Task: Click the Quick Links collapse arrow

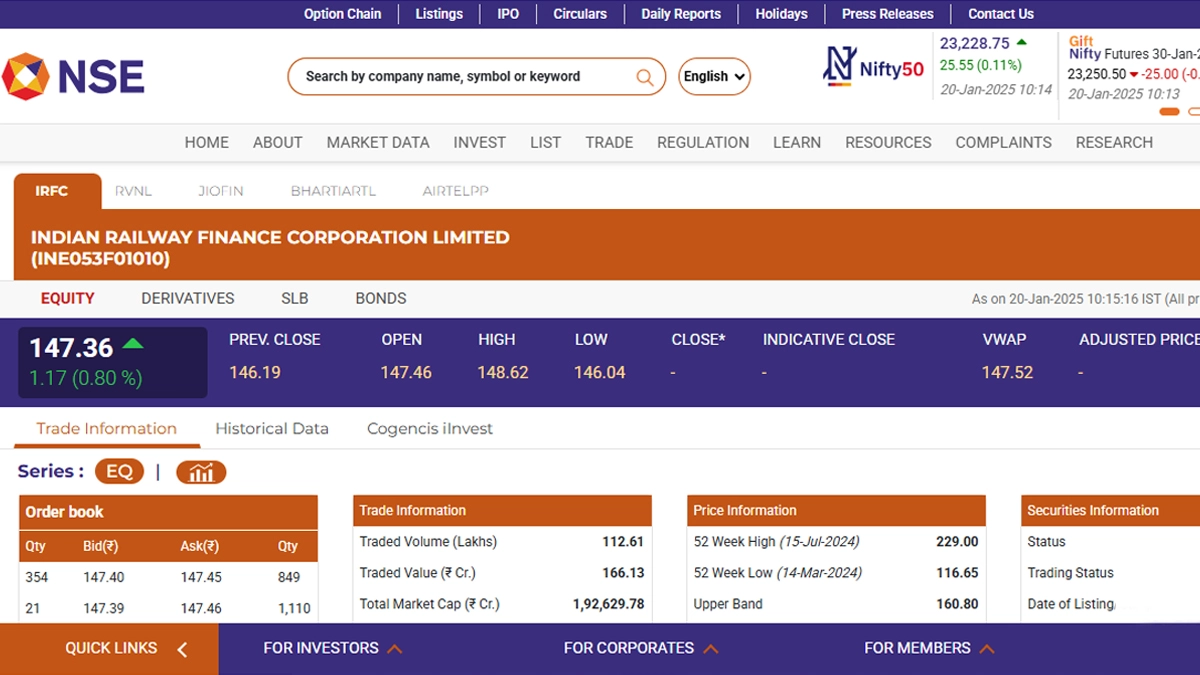Action: [x=182, y=649]
